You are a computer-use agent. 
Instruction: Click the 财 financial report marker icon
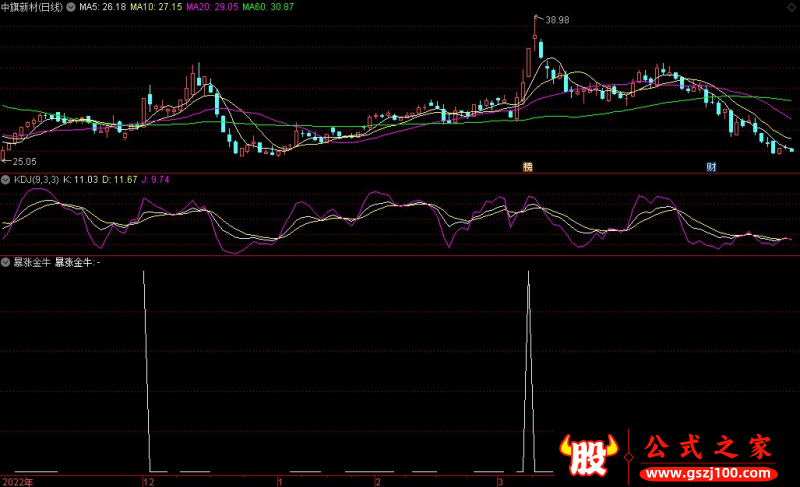pos(711,167)
